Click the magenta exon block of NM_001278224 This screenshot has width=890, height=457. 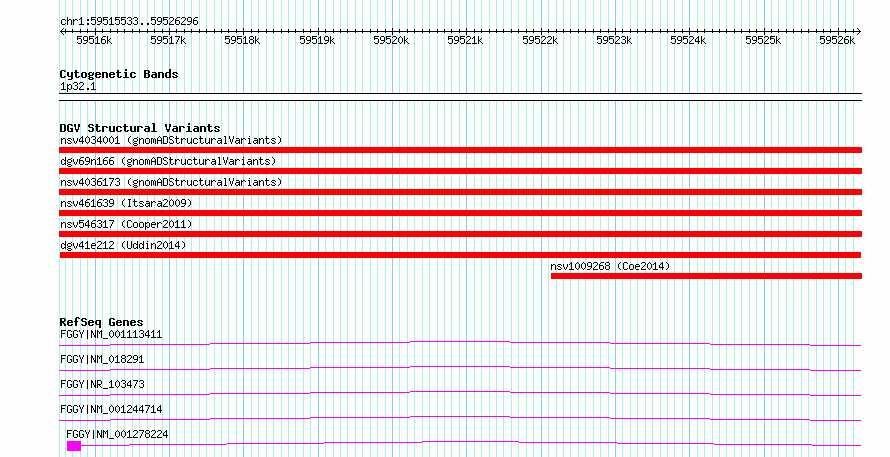pos(74,446)
